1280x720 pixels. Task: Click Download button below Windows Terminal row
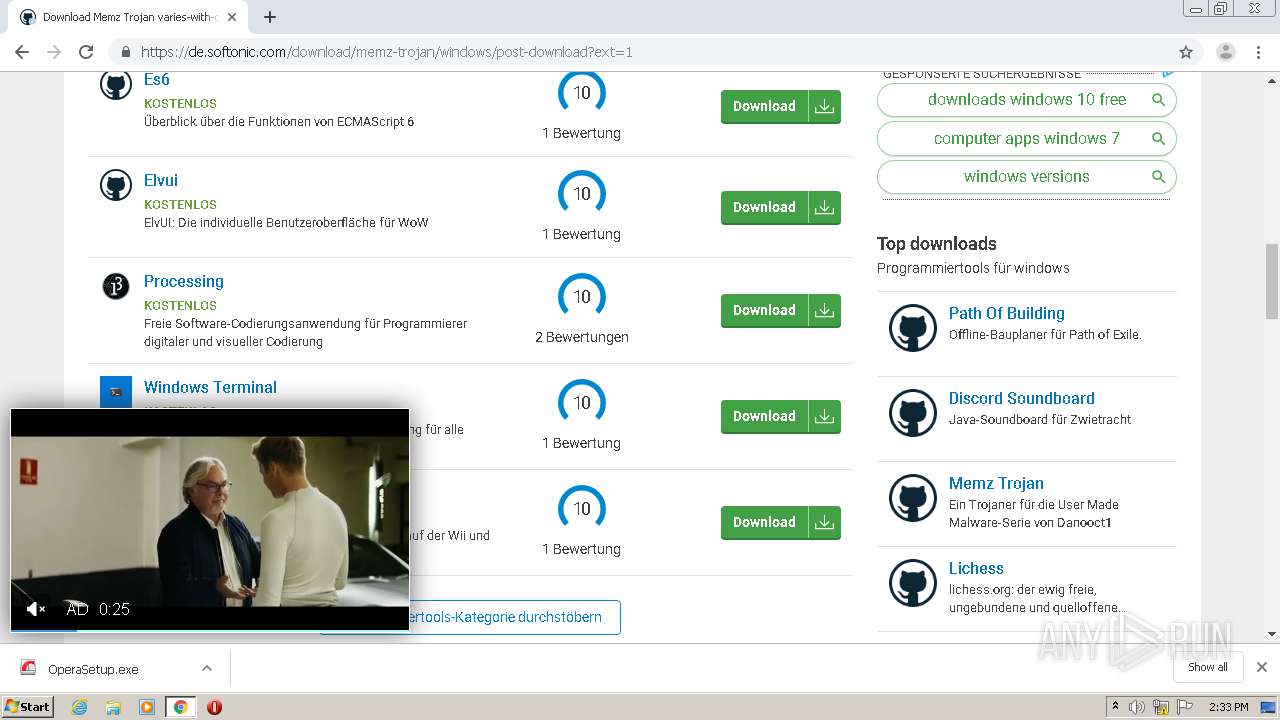click(780, 523)
